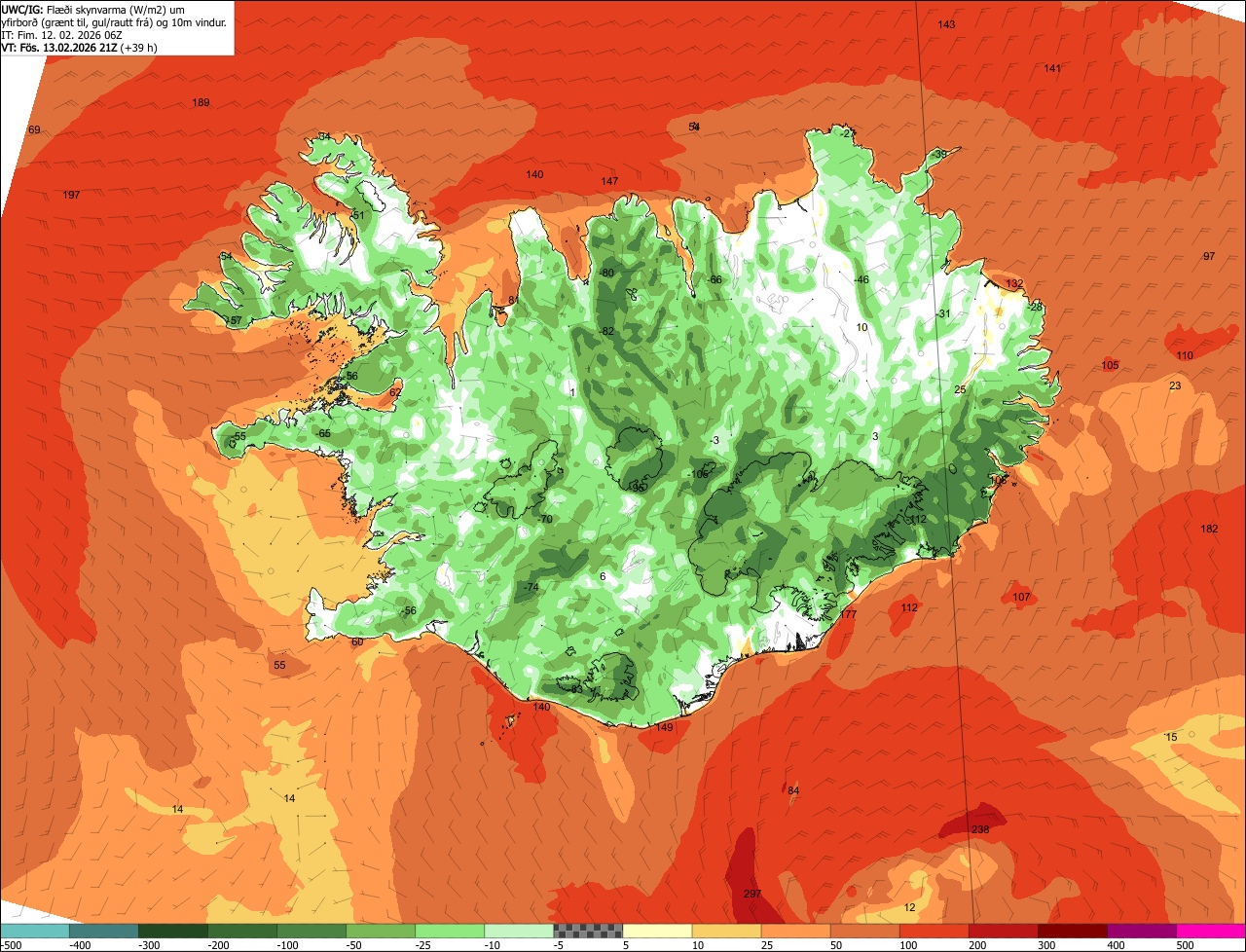1246x952 pixels.
Task: Click the value 15 in the far southeast sea
Action: coord(1171,737)
